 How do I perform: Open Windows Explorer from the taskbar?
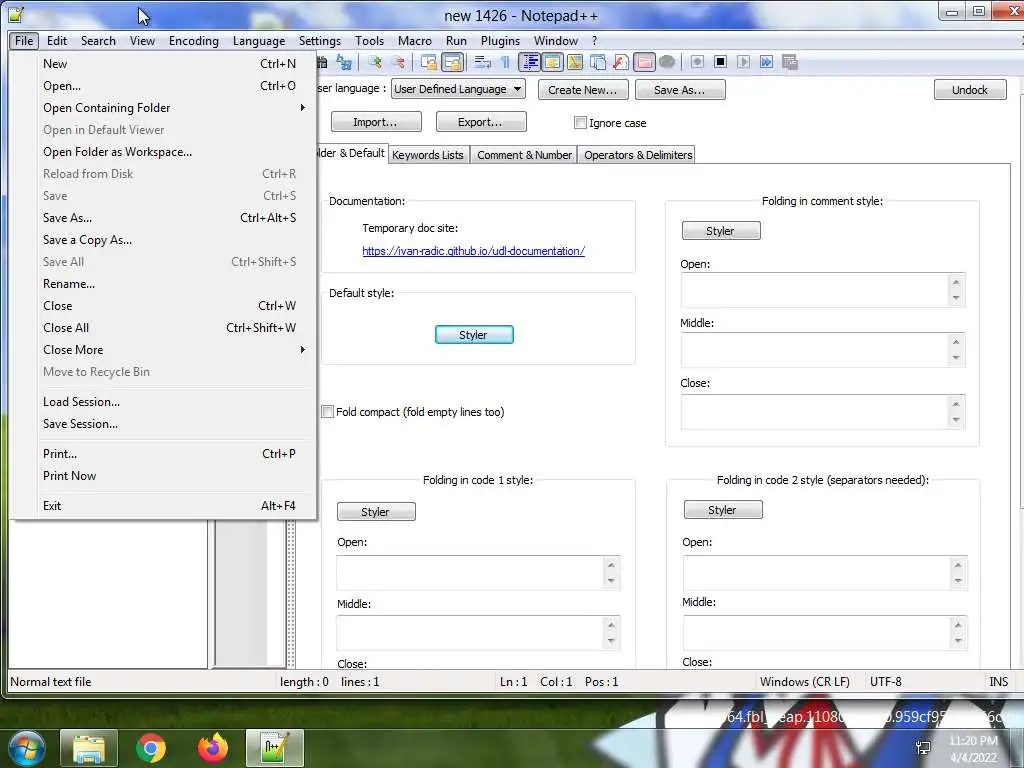tap(89, 748)
